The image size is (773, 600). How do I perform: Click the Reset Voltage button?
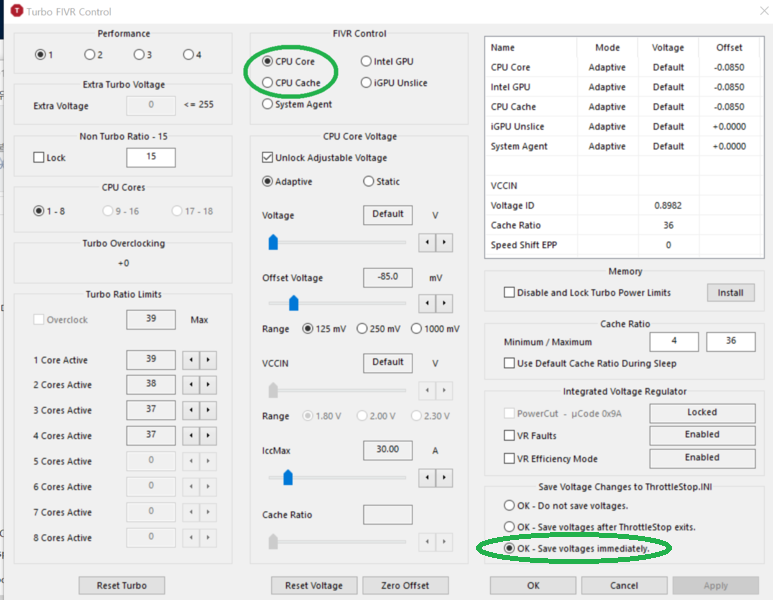pyautogui.click(x=314, y=586)
